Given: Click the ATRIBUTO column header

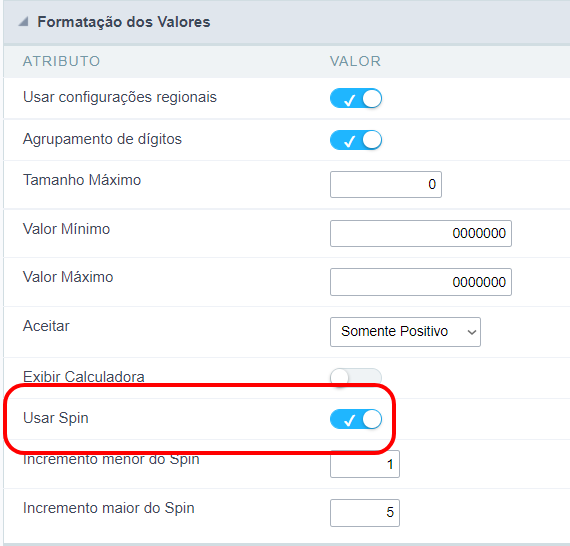Looking at the screenshot, I should coord(61,61).
